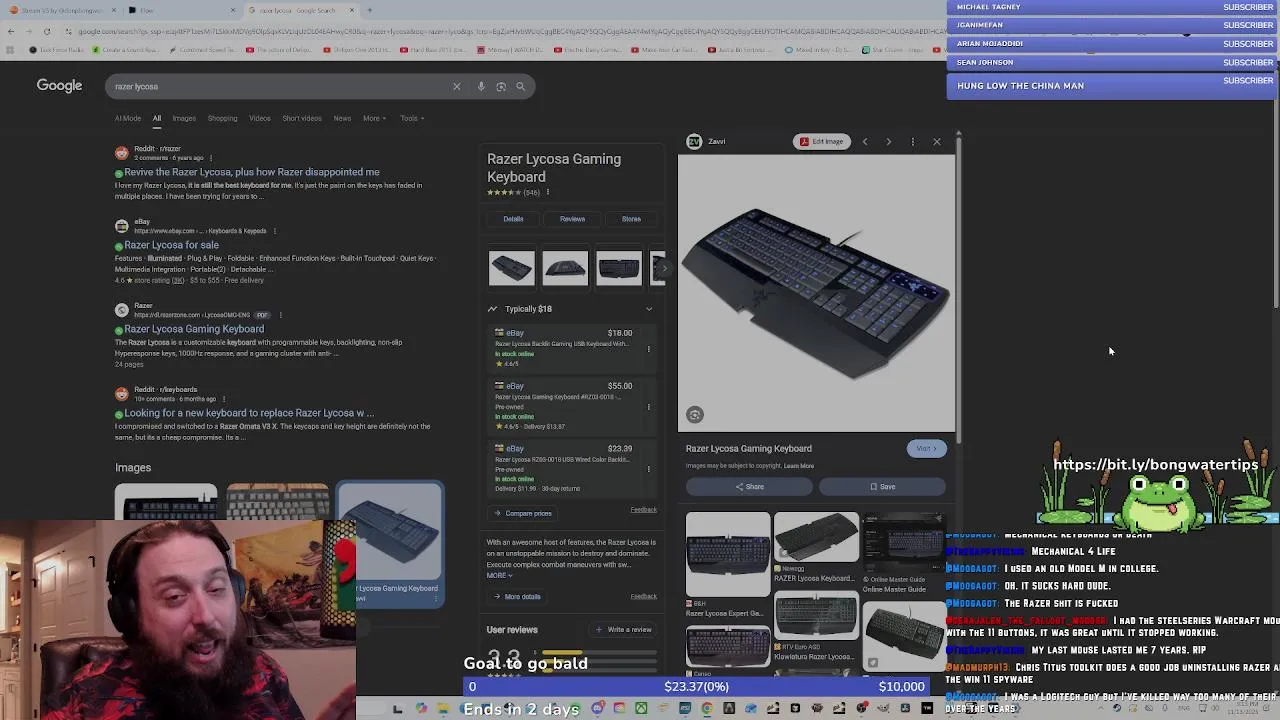Open Xbox app from the taskbar
The width and height of the screenshot is (1280, 720).
tap(641, 709)
